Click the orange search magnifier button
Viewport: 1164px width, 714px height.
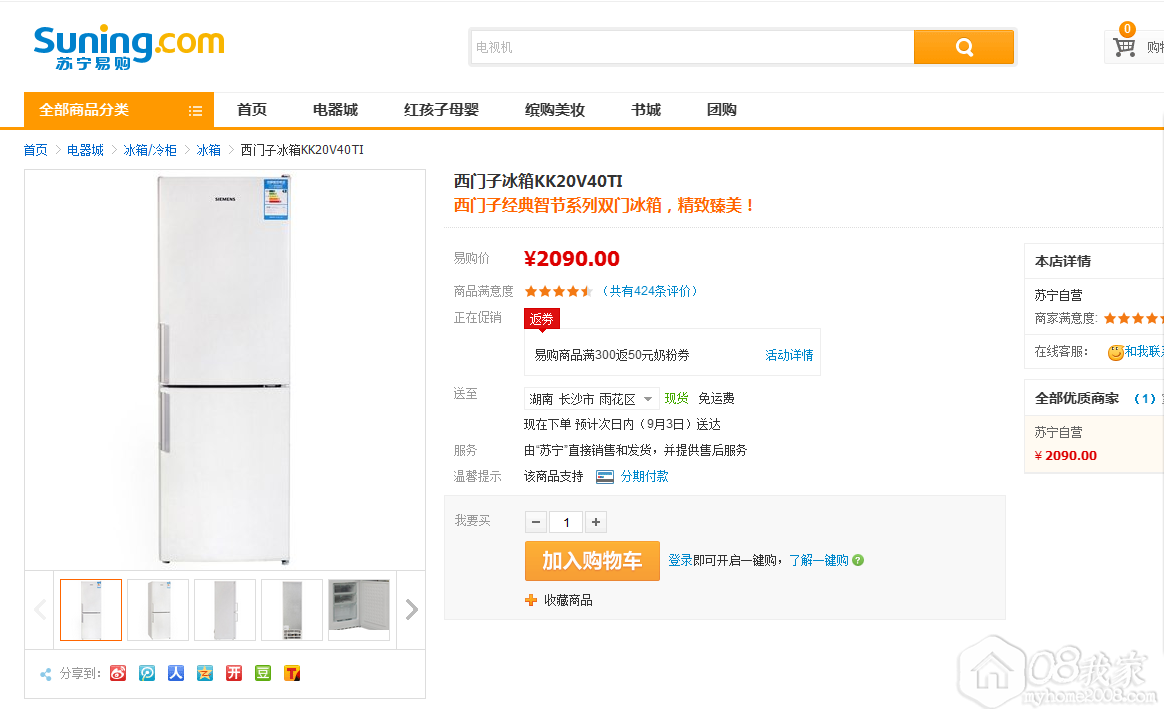[x=963, y=47]
